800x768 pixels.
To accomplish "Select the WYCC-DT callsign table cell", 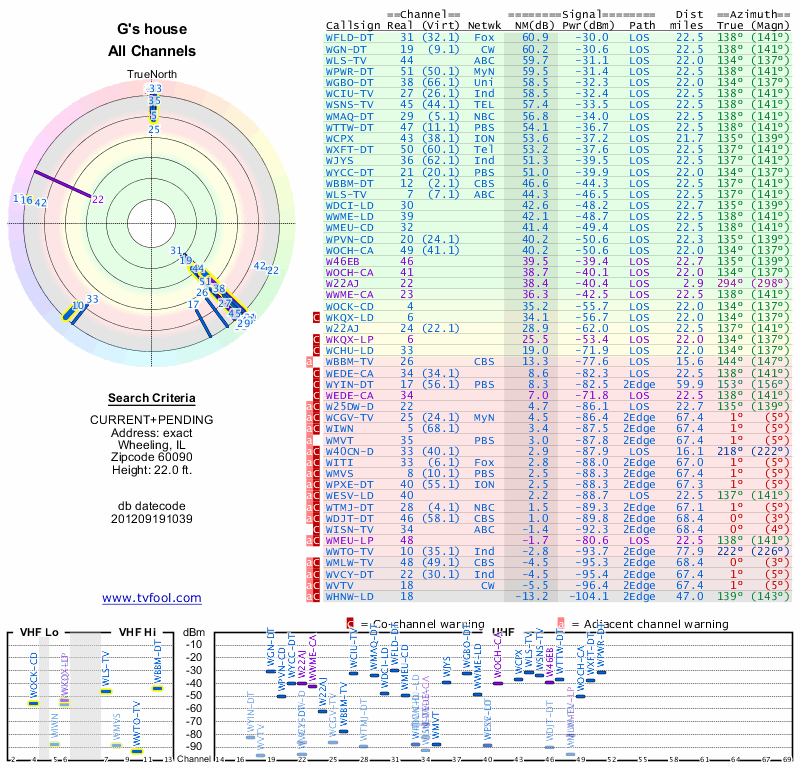I will 349,172.
